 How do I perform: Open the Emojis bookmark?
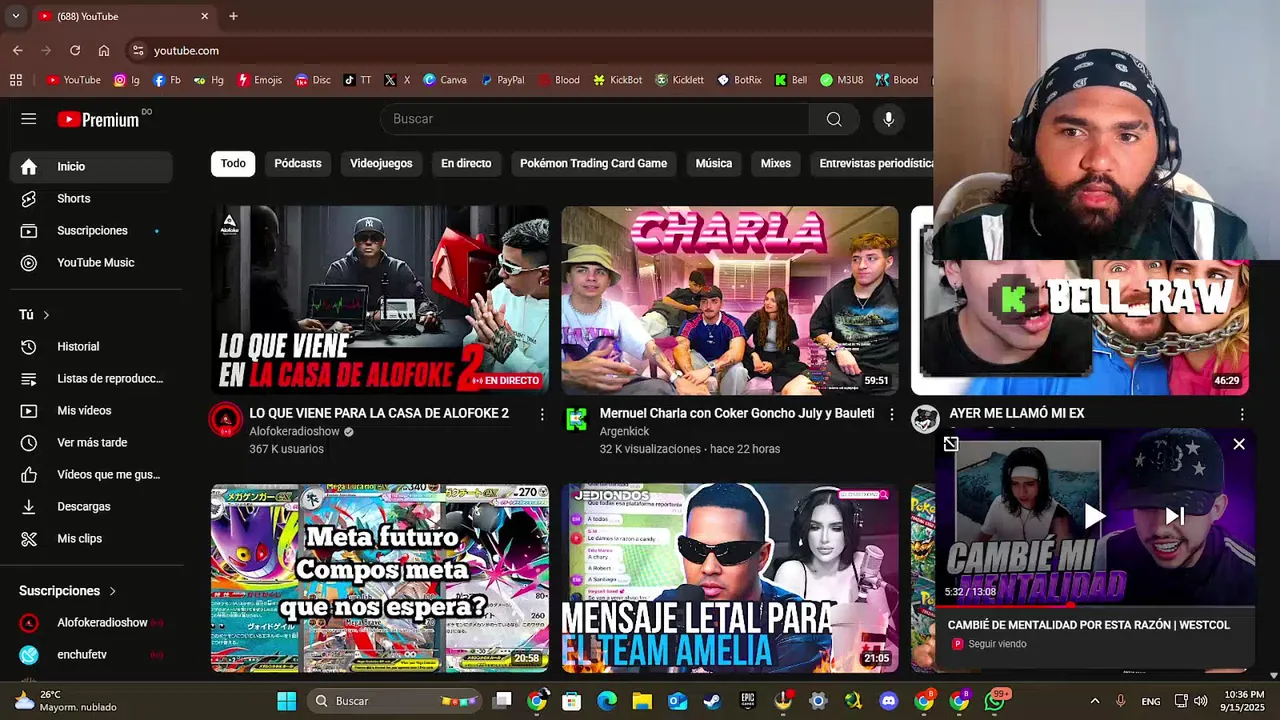259,80
